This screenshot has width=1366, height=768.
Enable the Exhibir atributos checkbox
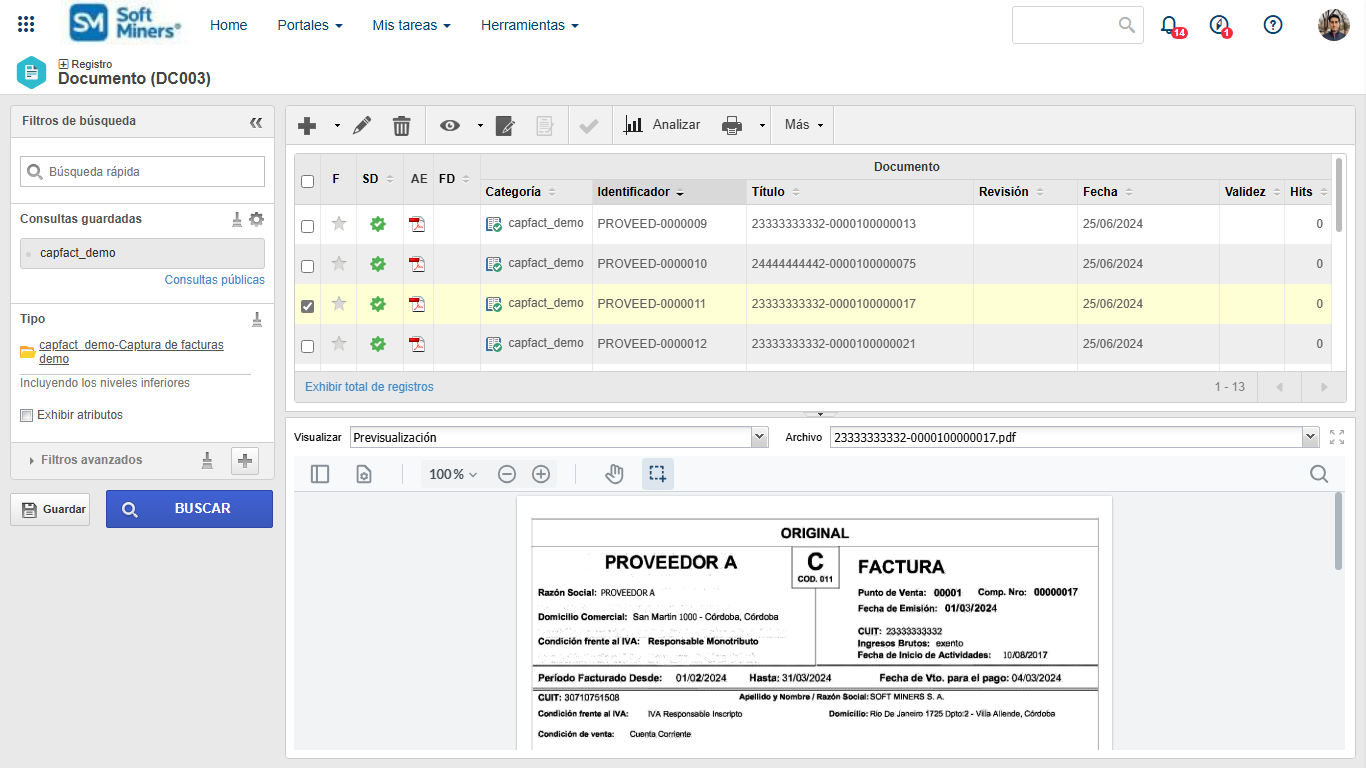tap(27, 415)
